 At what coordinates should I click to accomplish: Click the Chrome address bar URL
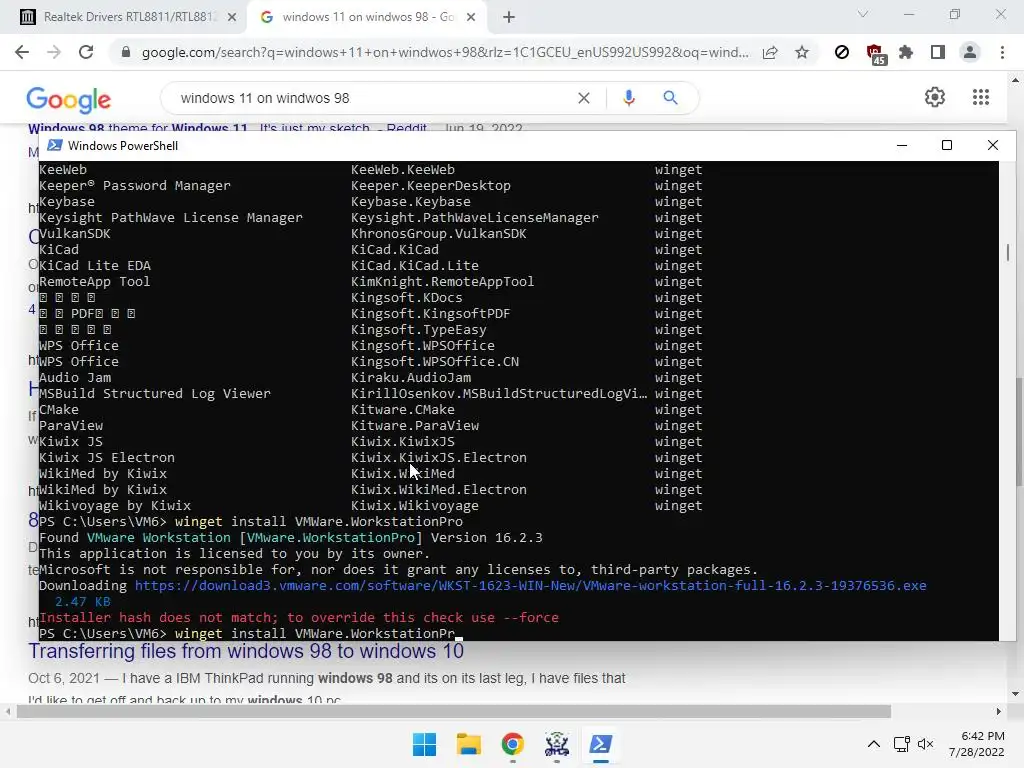pyautogui.click(x=445, y=52)
